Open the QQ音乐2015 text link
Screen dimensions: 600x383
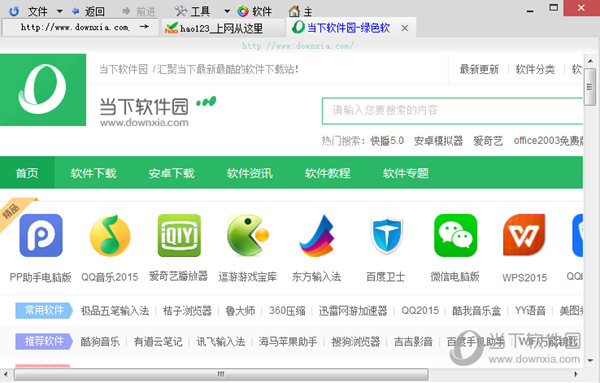click(x=110, y=277)
